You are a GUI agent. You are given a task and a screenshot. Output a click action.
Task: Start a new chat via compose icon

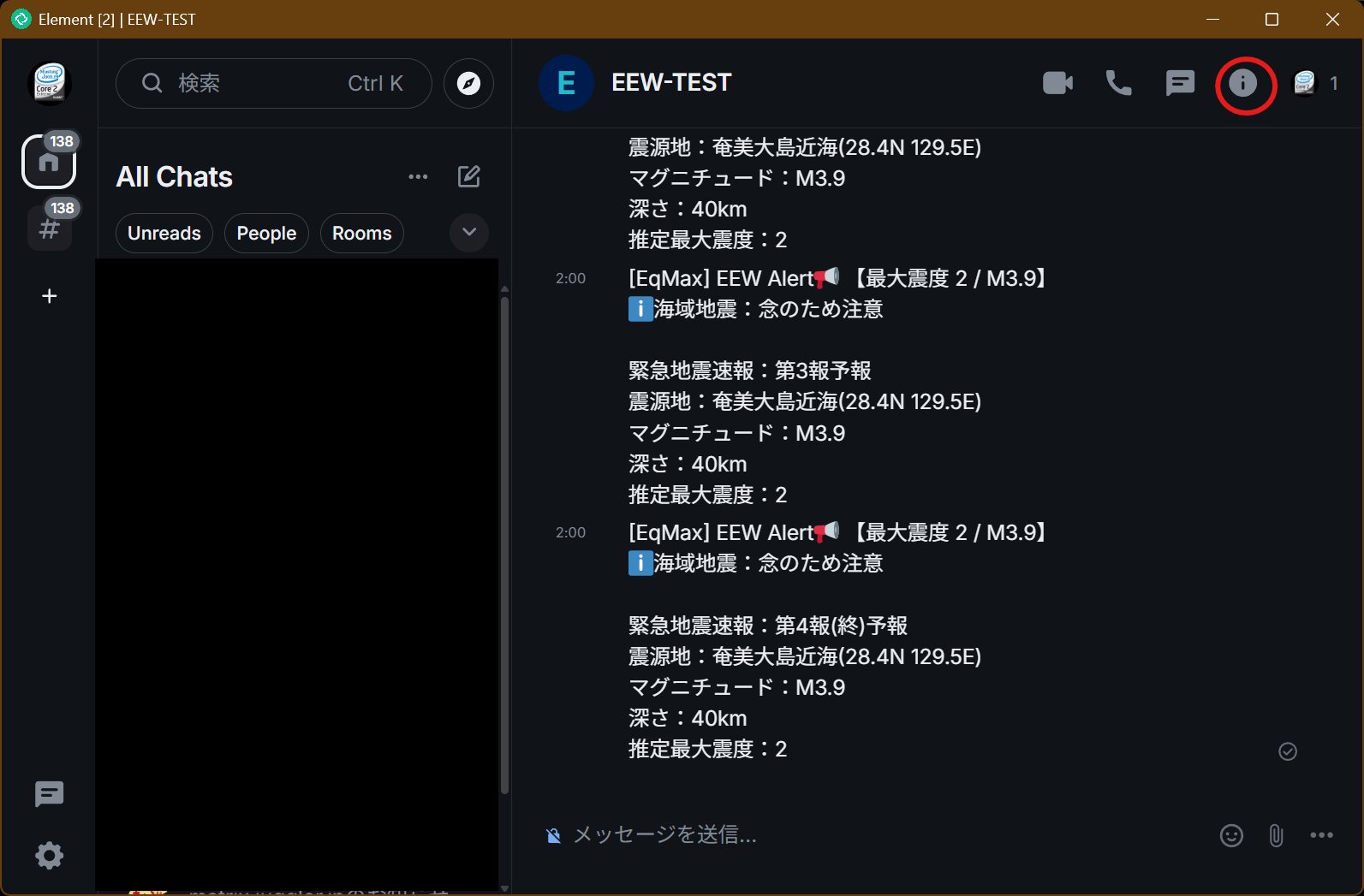[x=469, y=177]
